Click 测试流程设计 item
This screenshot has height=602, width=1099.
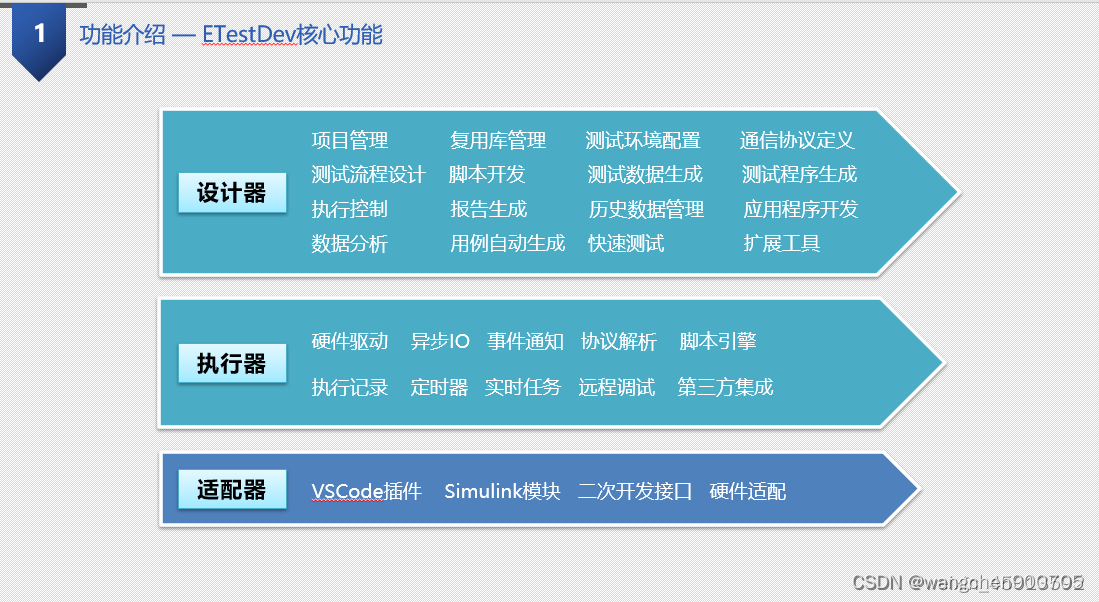coord(369,175)
